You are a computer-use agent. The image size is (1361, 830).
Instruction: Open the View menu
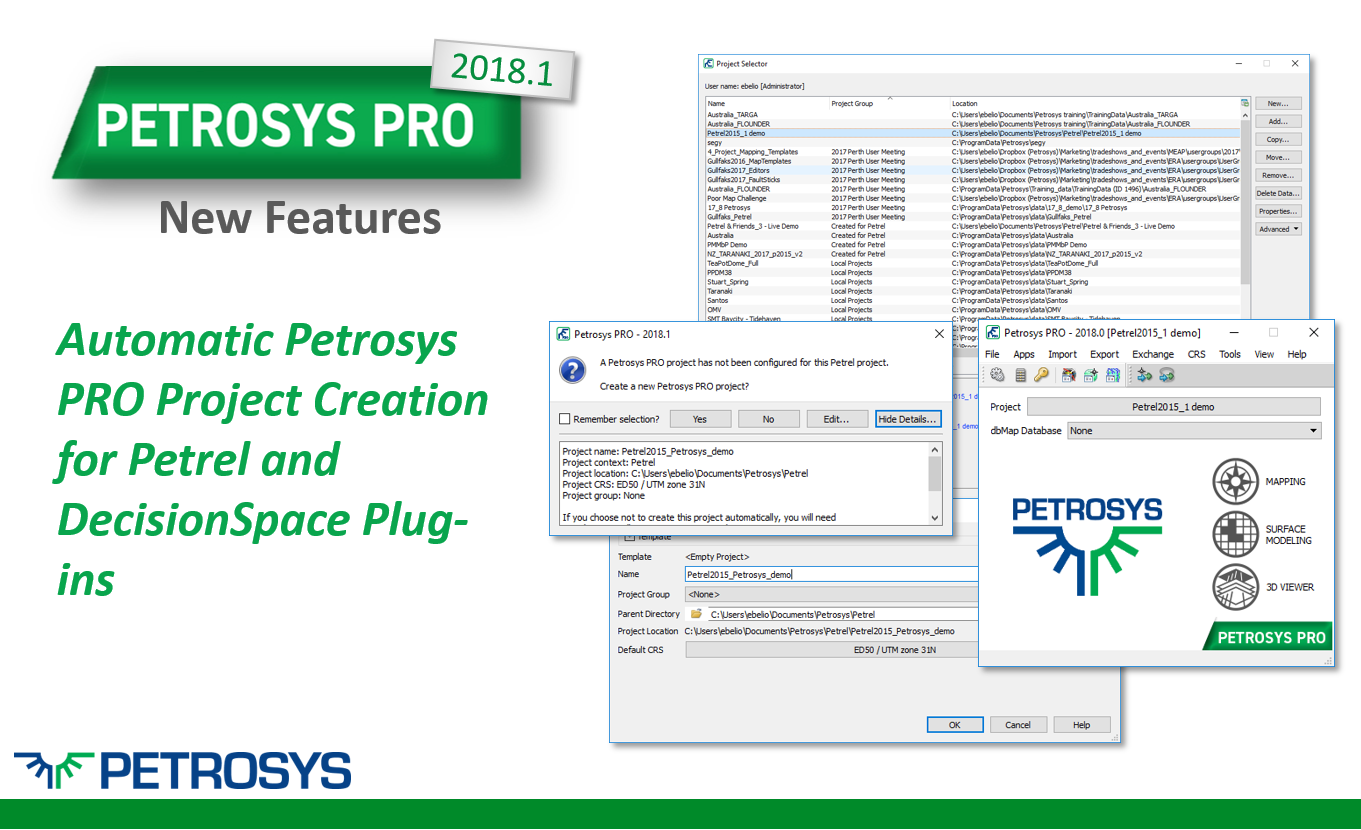pyautogui.click(x=1264, y=354)
